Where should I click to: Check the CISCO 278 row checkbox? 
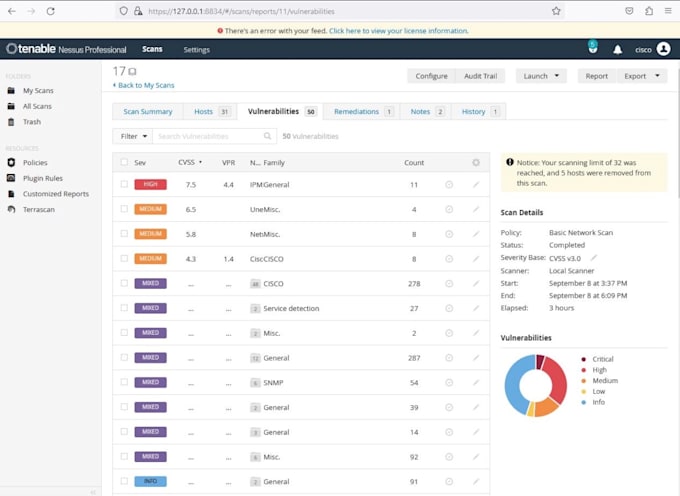coord(124,283)
